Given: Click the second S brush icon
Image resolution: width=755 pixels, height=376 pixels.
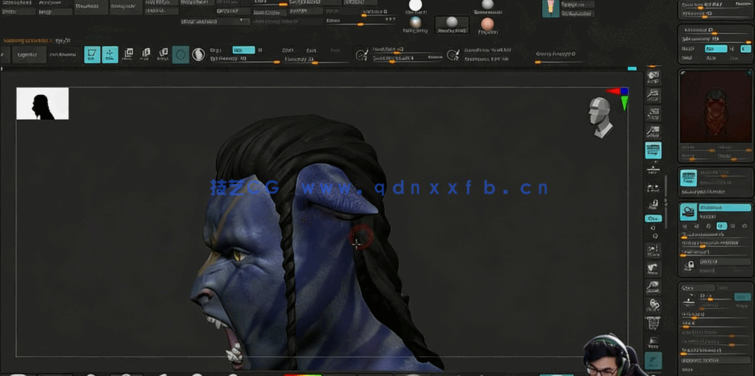Looking at the screenshot, I should (453, 55).
